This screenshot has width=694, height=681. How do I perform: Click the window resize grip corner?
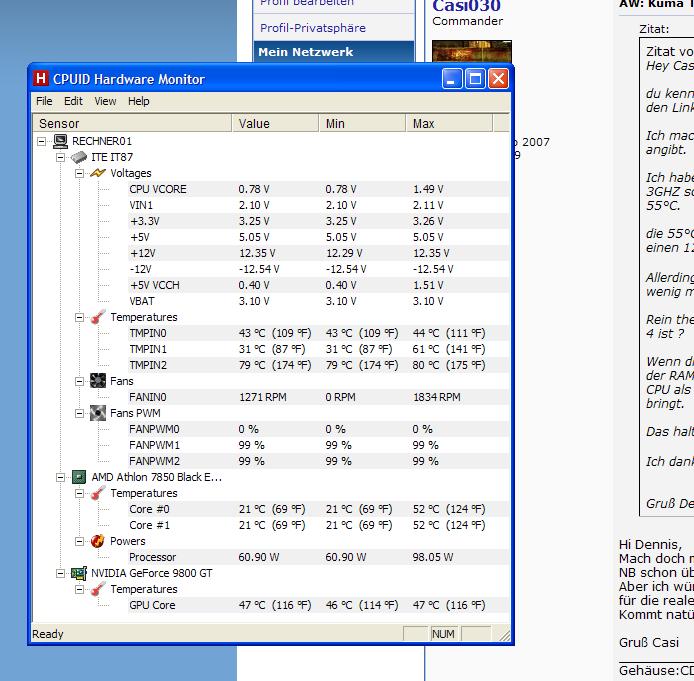click(x=504, y=635)
